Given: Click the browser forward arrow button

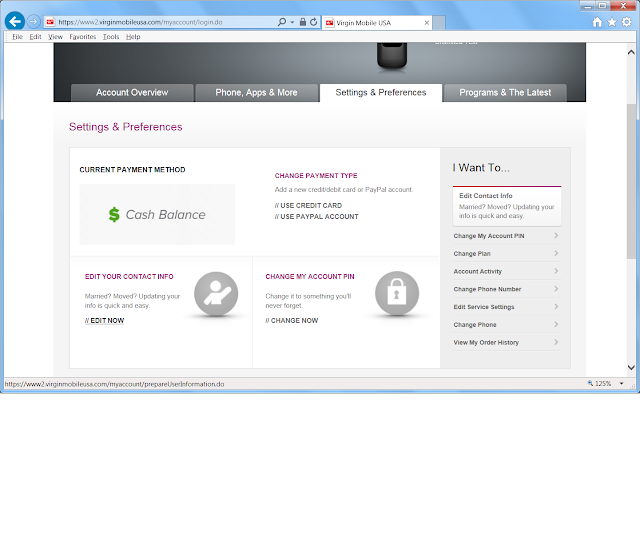Looking at the screenshot, I should click(34, 21).
